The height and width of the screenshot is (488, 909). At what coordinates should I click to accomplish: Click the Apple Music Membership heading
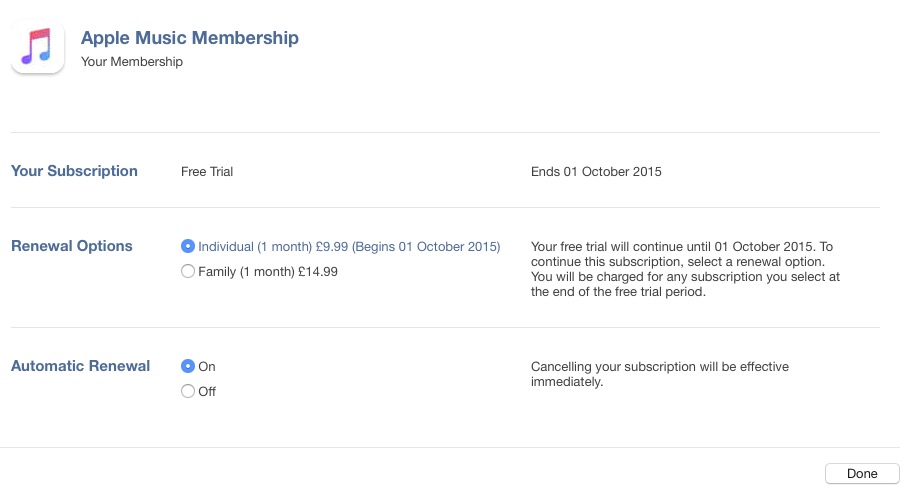(x=189, y=38)
